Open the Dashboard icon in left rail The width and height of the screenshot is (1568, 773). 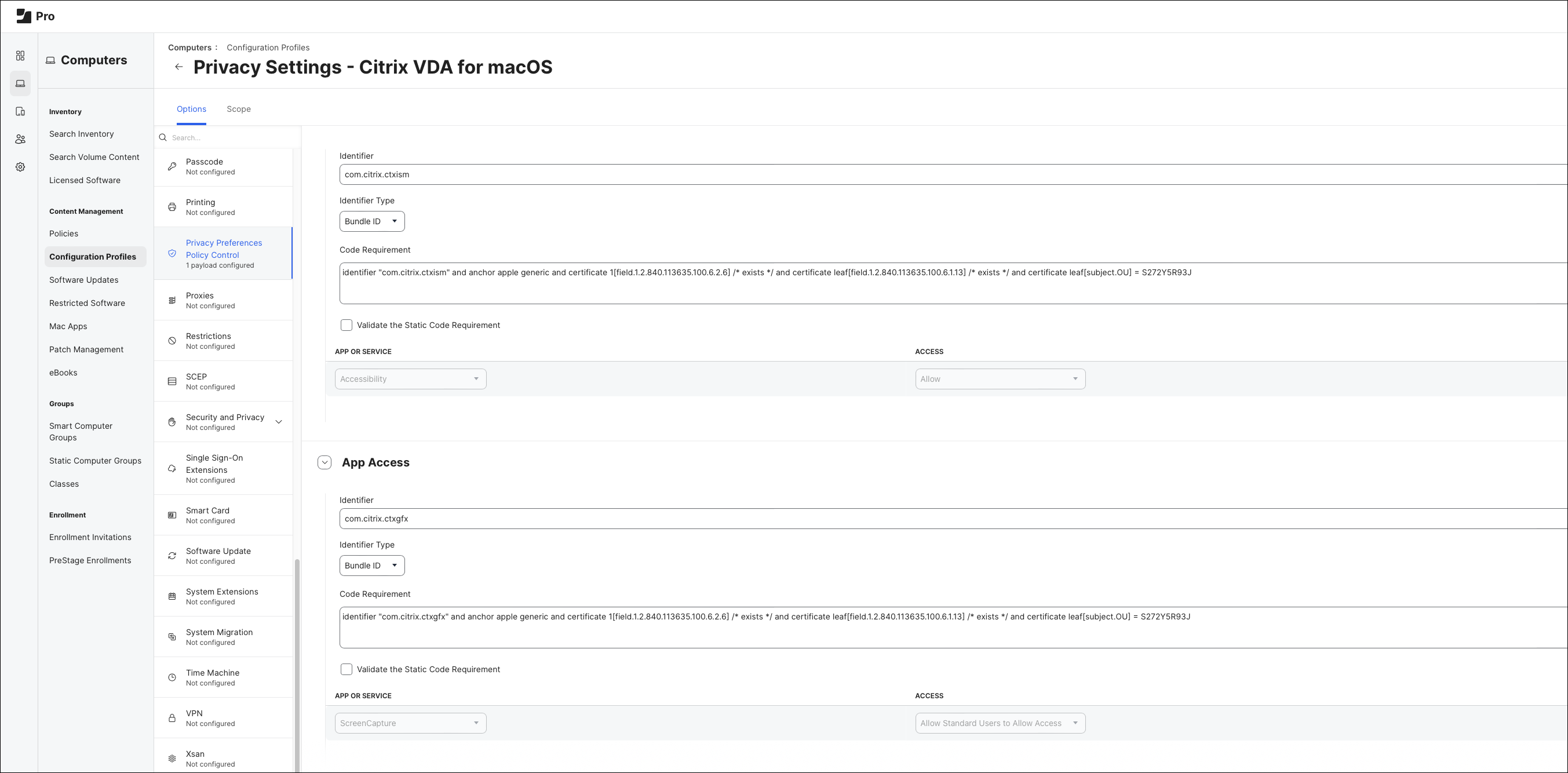pyautogui.click(x=20, y=56)
